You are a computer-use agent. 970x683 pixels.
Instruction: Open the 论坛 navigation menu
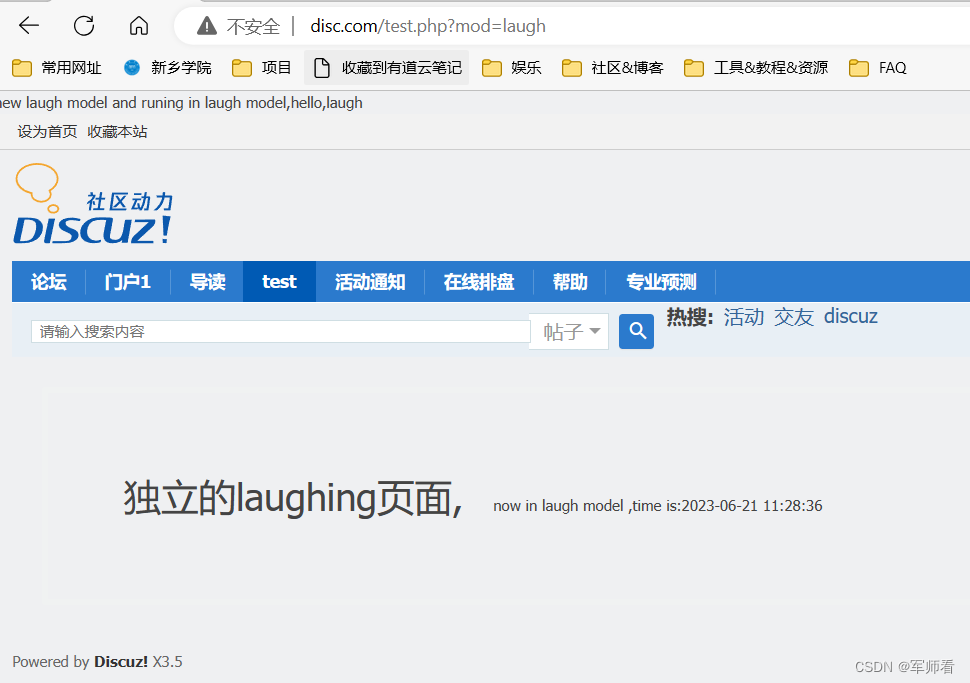(48, 281)
